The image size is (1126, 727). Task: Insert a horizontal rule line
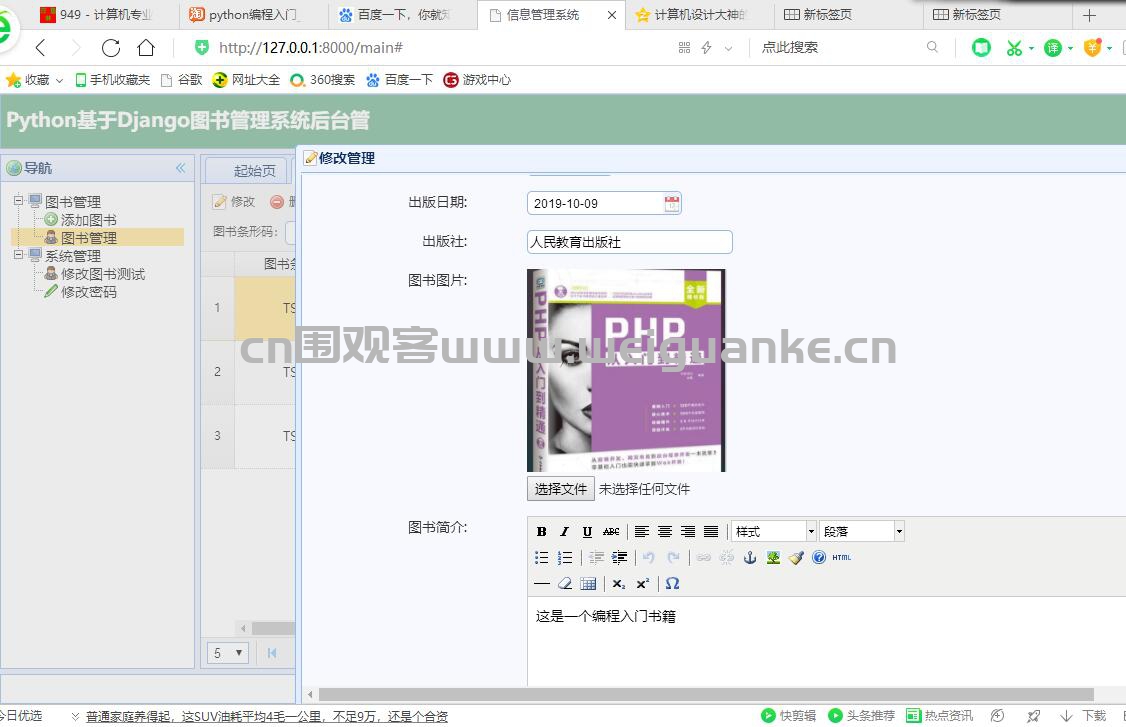click(541, 583)
